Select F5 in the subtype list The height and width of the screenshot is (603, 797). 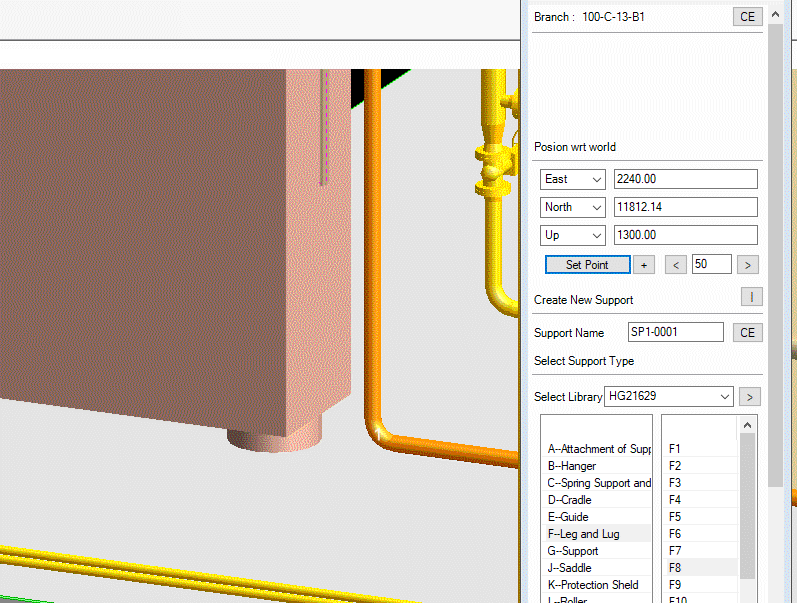700,517
